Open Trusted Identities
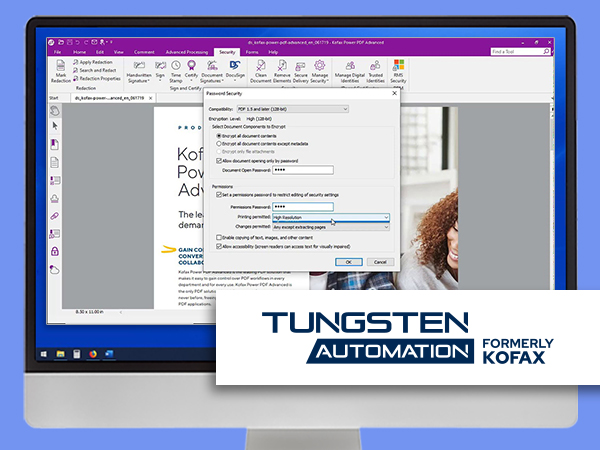The width and height of the screenshot is (600, 450). [375, 71]
